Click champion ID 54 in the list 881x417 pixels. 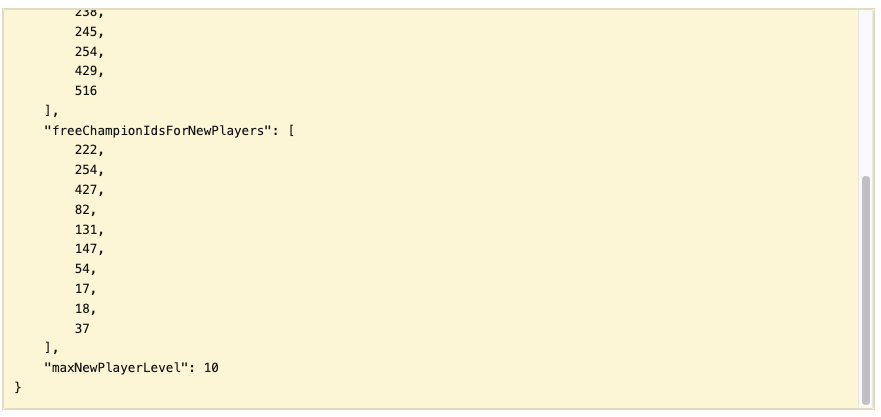click(83, 269)
